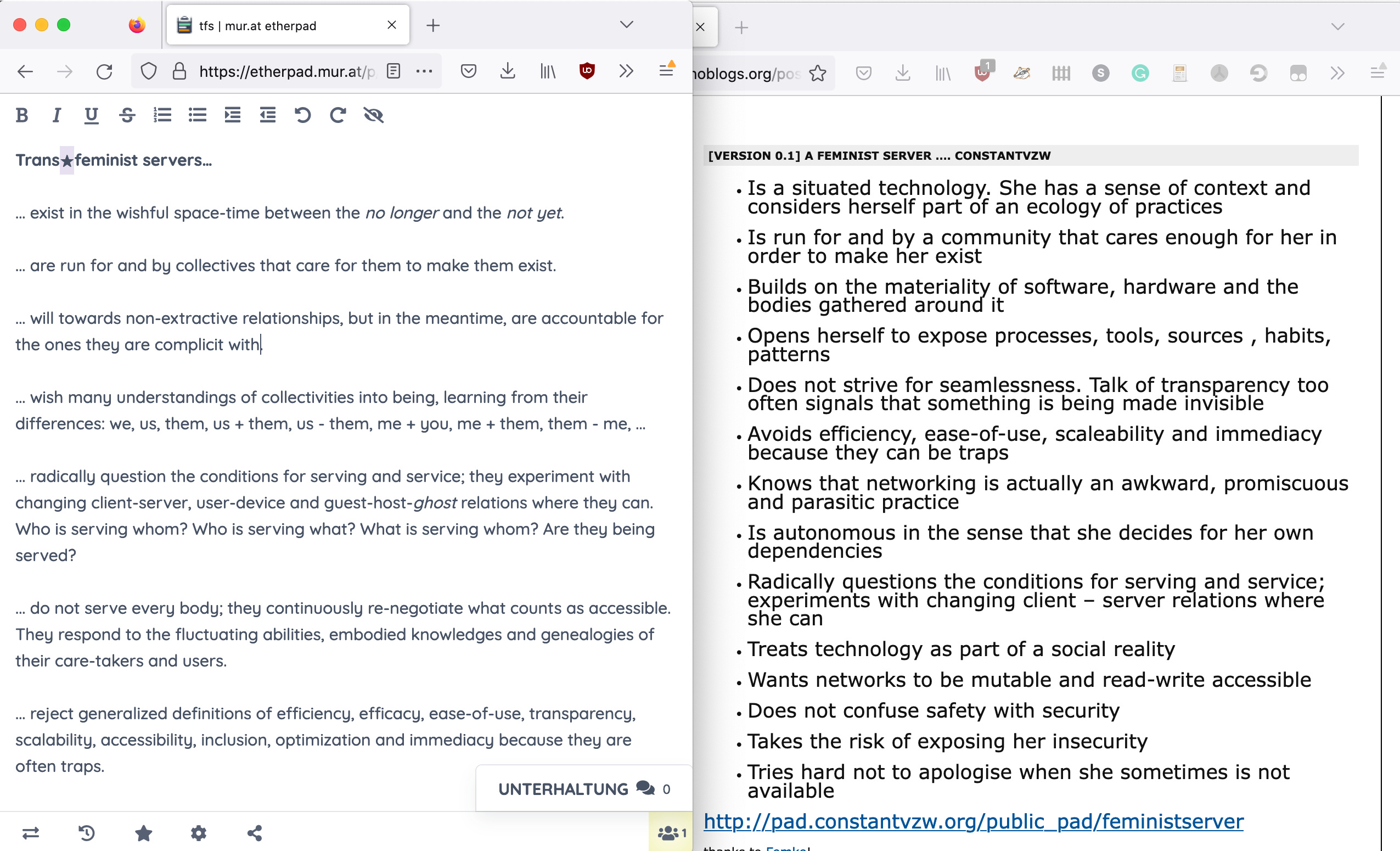The image size is (1400, 851).
Task: Apply italic formatting to text
Action: tap(56, 115)
